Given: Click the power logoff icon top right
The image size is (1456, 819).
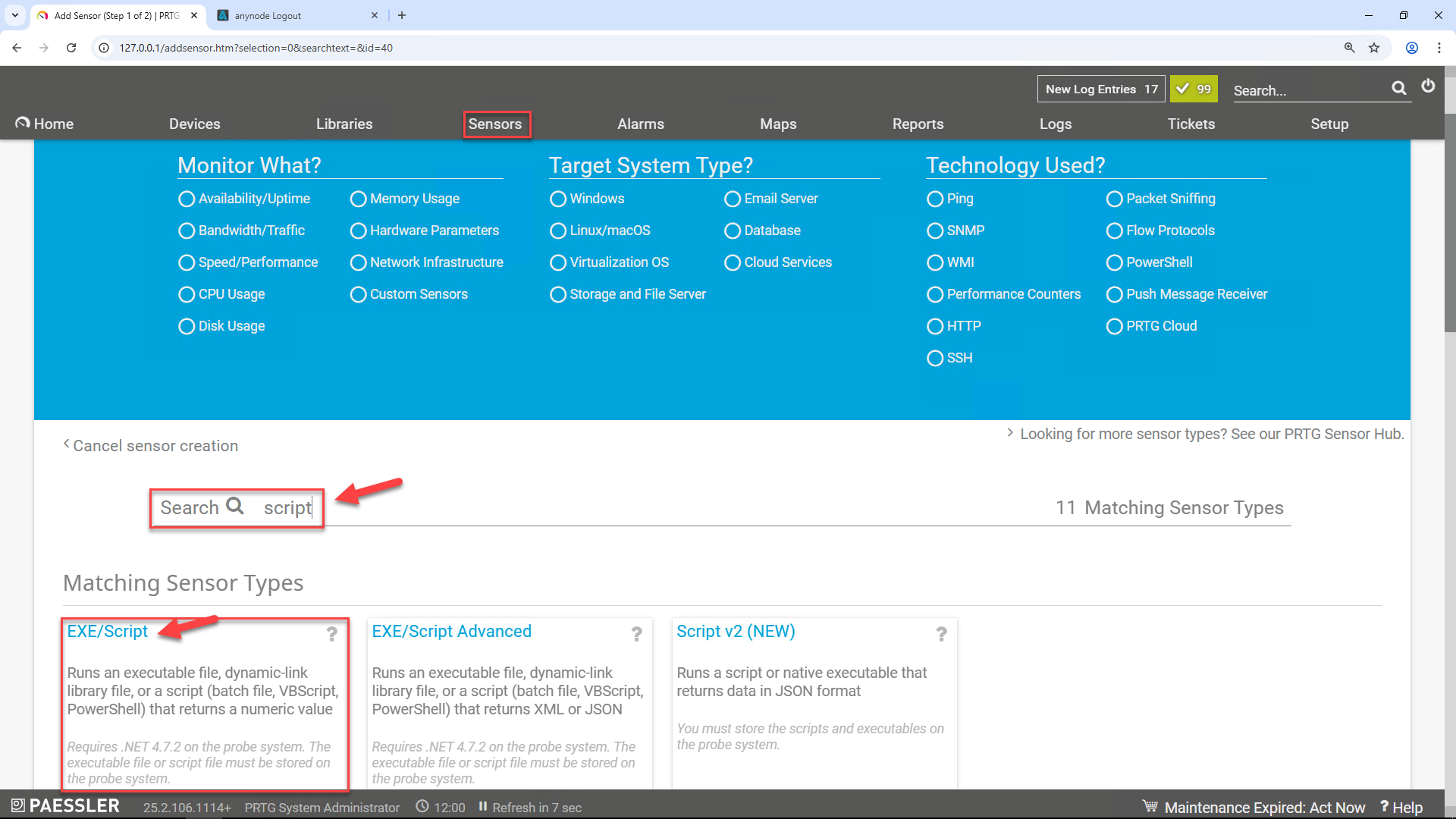Looking at the screenshot, I should click(x=1429, y=86).
